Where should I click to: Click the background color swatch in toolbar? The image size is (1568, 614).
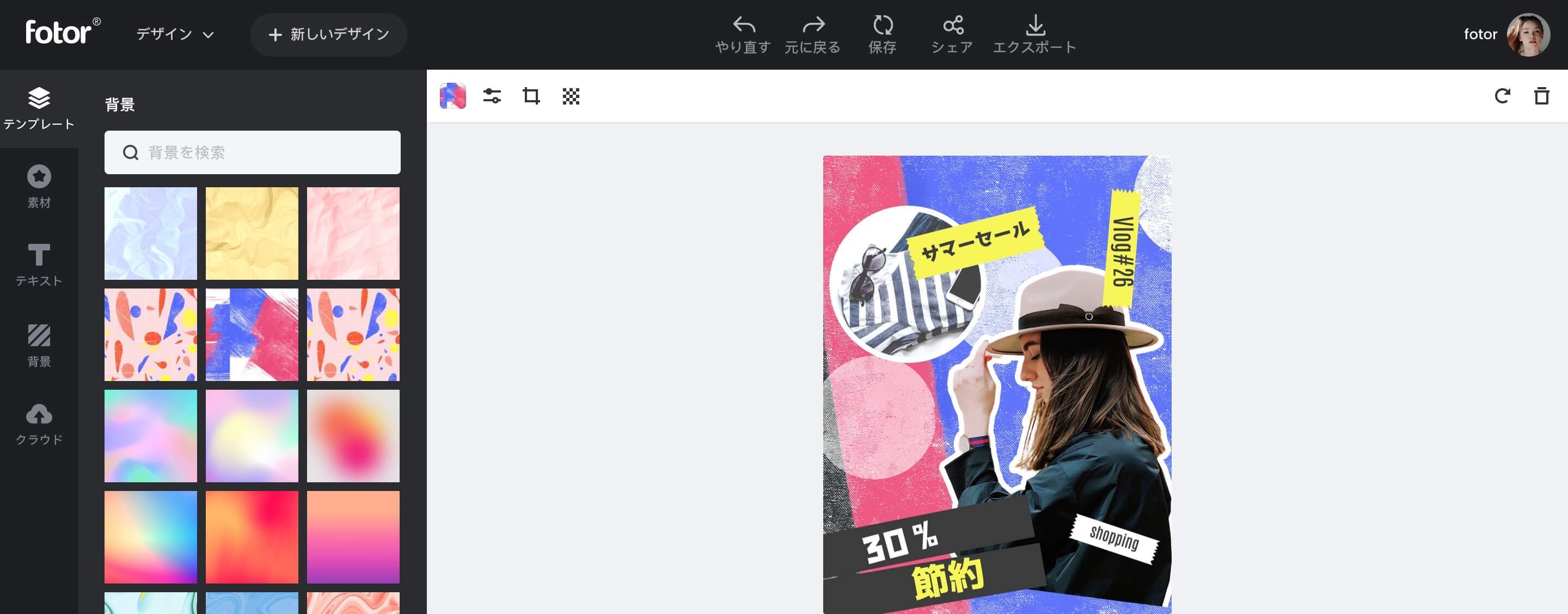tap(453, 96)
